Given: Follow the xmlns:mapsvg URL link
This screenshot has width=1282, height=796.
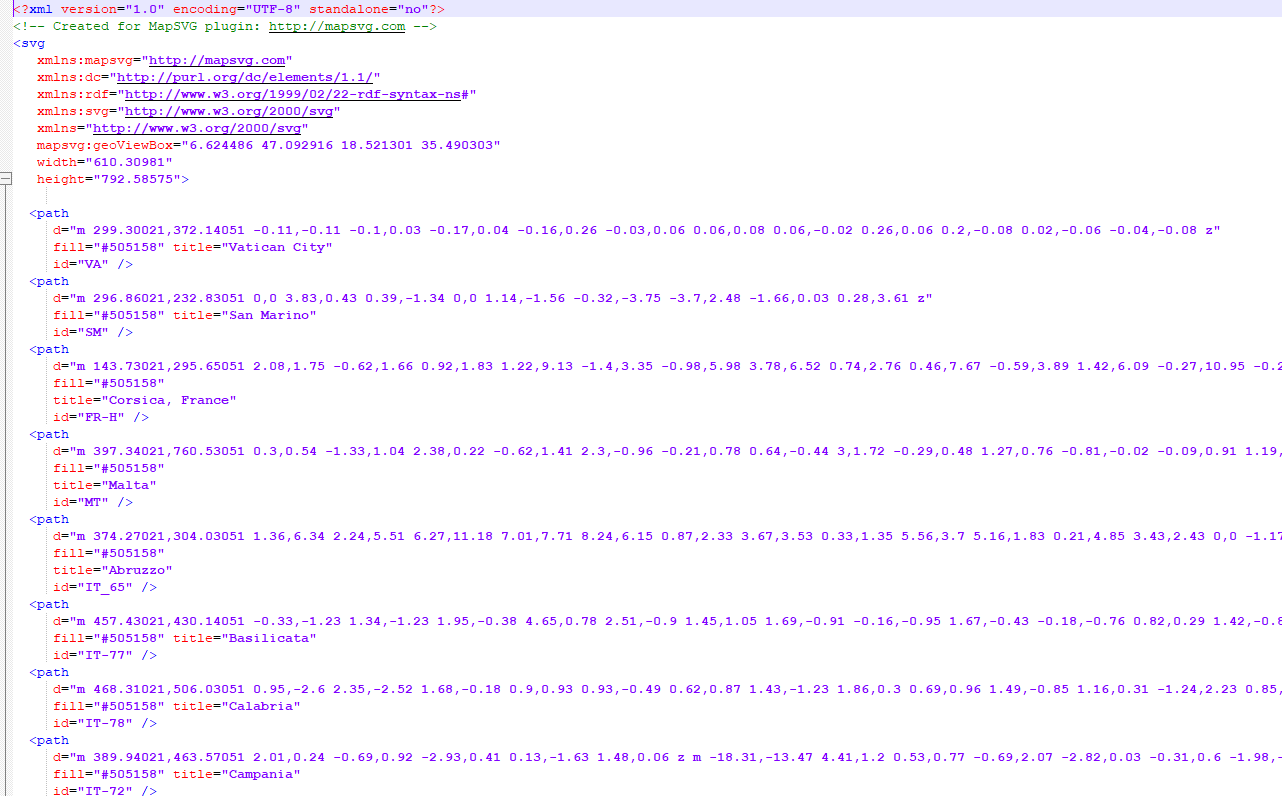Looking at the screenshot, I should point(217,60).
